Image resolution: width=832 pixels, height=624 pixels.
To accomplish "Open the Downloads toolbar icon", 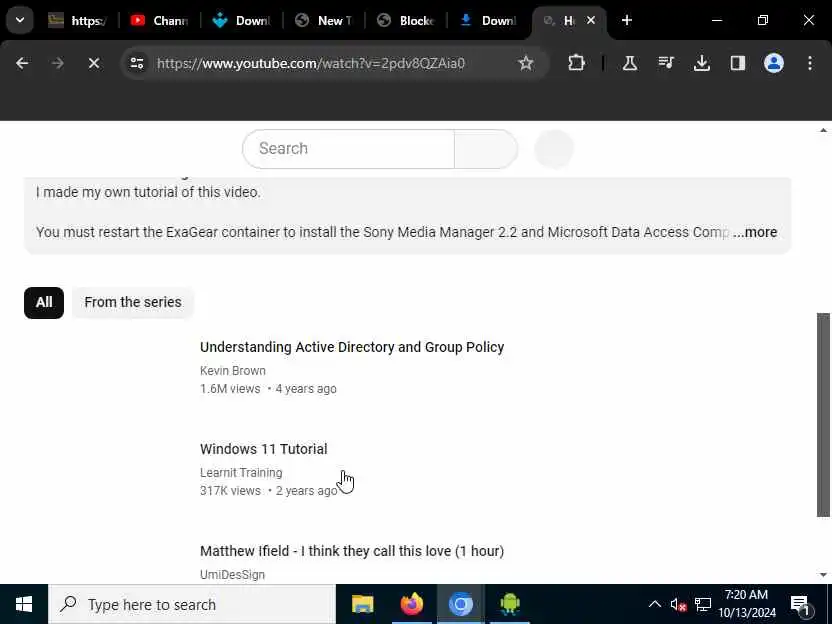I will click(x=702, y=64).
